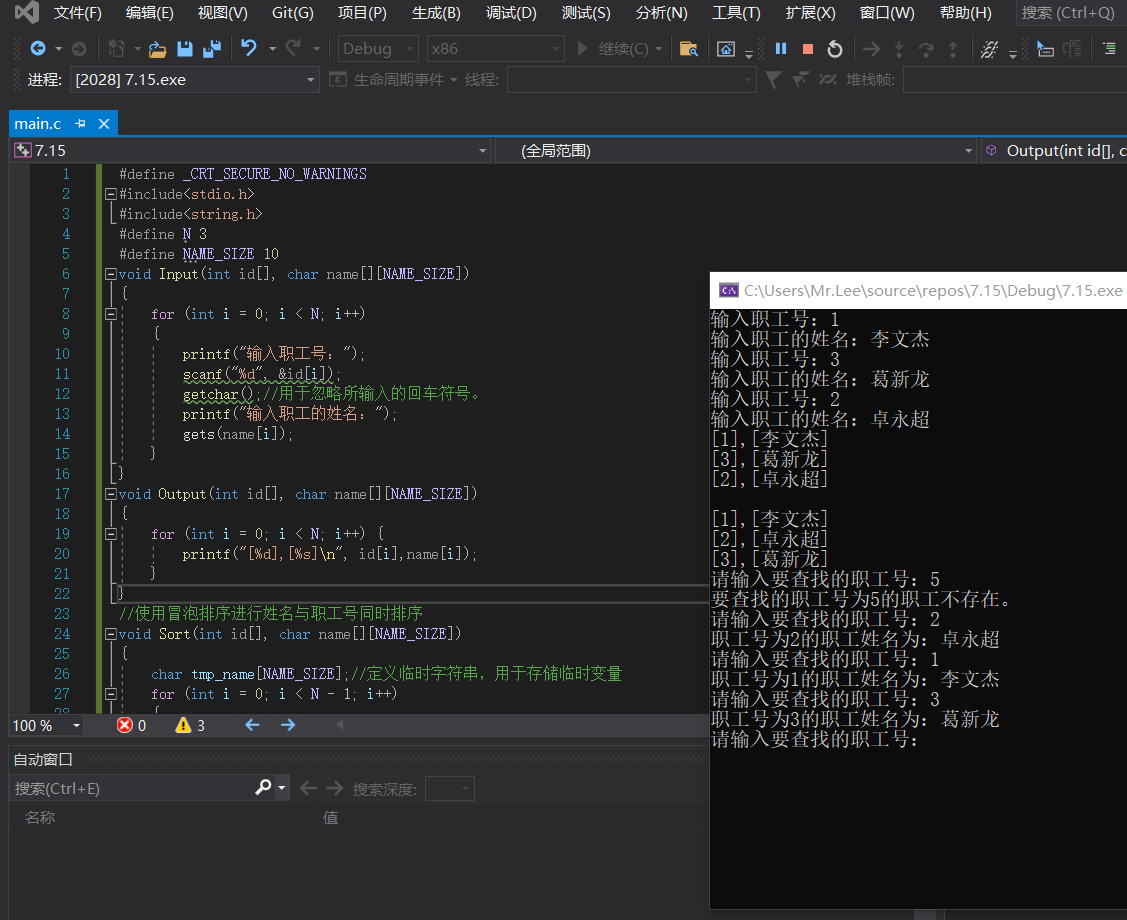Collapse the for loop at line 19
This screenshot has width=1127, height=920.
pyautogui.click(x=111, y=534)
